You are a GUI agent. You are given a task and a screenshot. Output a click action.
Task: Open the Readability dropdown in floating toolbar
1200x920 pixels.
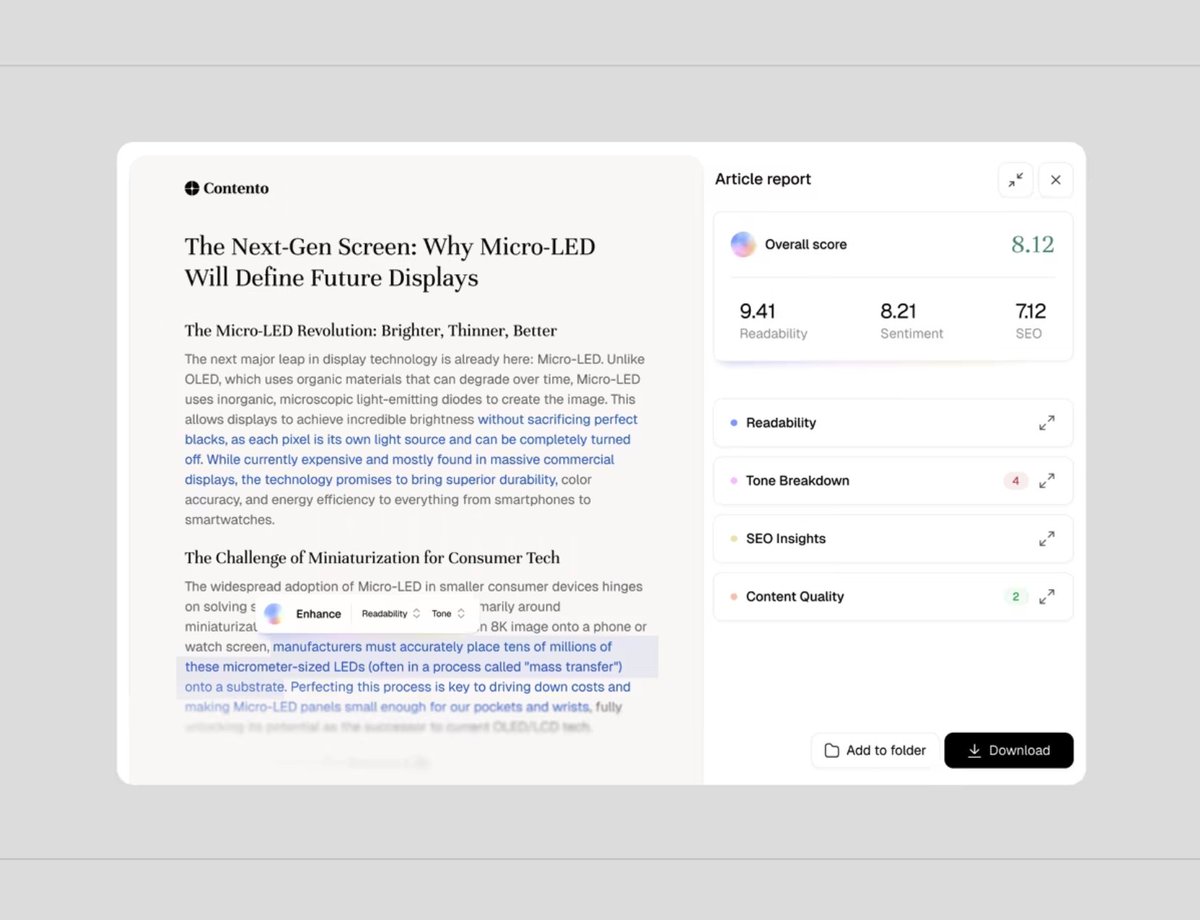391,614
